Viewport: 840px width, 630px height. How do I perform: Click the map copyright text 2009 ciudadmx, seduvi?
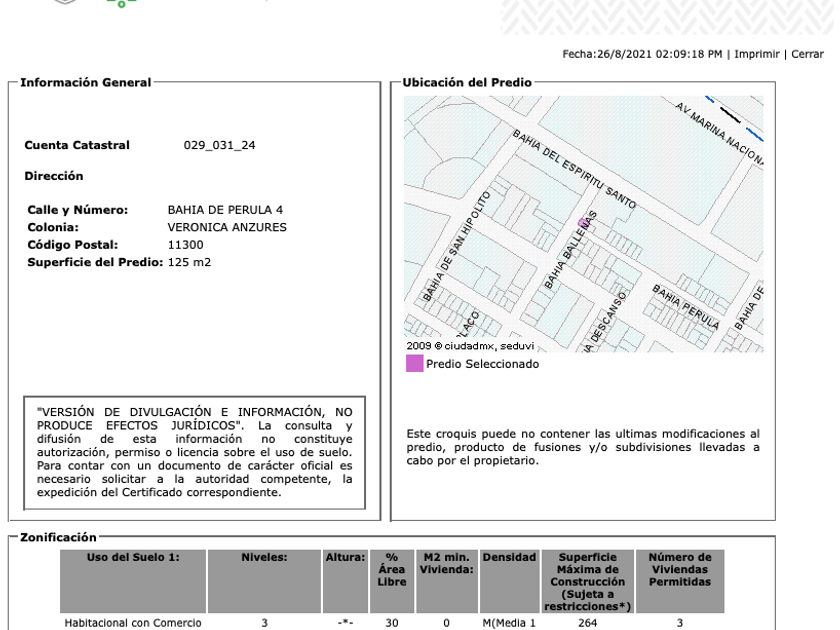[470, 346]
